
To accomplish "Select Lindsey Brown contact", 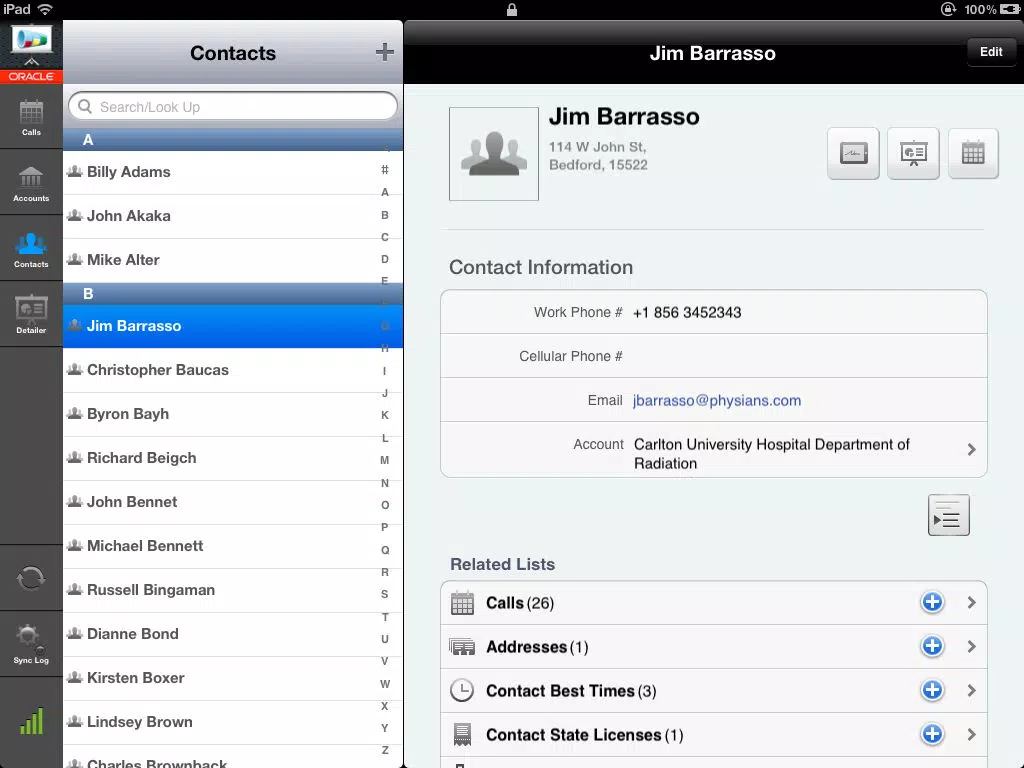I will [x=233, y=722].
